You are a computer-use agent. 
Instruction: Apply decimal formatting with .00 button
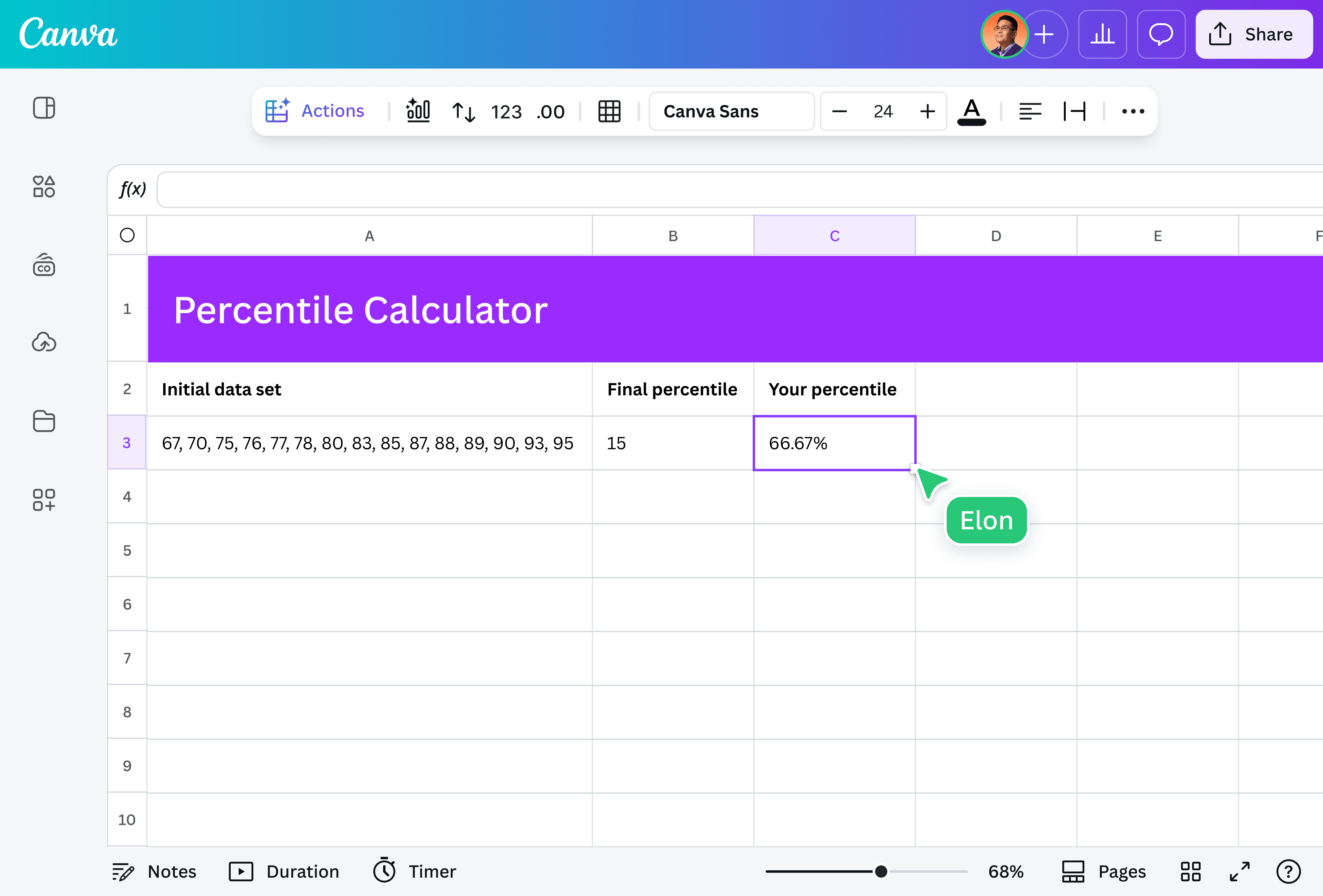[x=549, y=112]
